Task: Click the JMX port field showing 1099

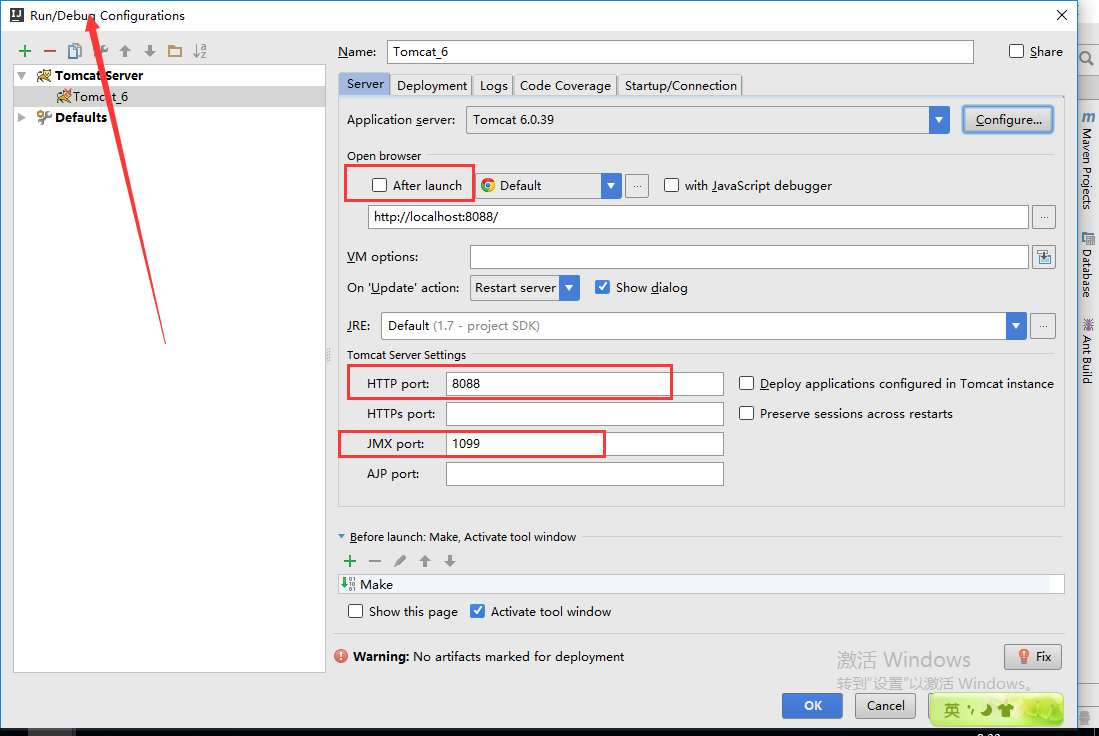Action: click(x=585, y=444)
